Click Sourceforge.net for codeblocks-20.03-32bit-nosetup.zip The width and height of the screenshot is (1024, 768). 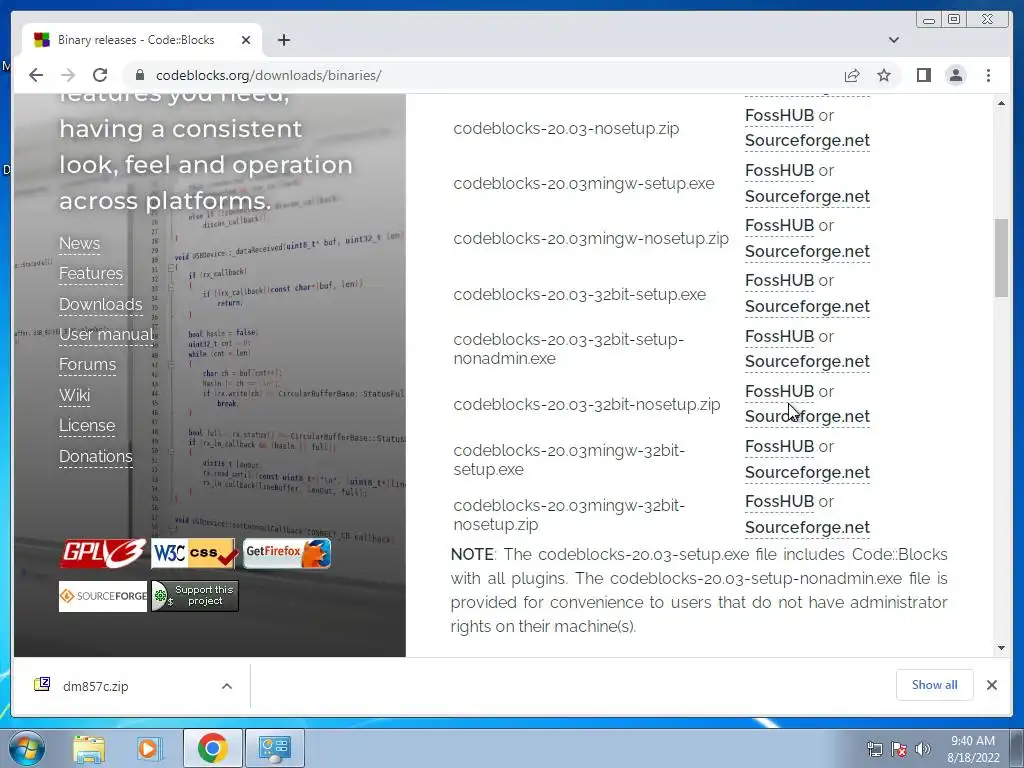click(807, 417)
